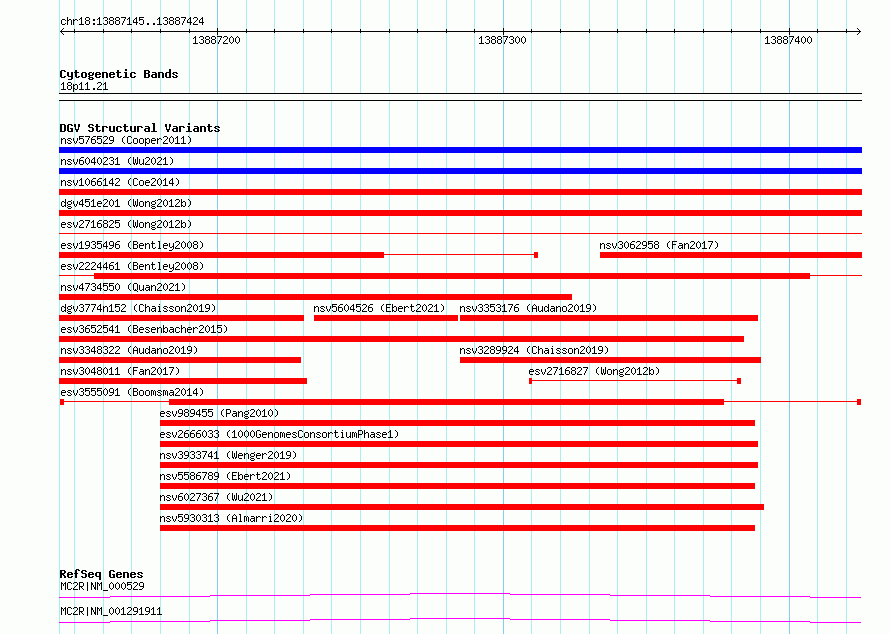The height and width of the screenshot is (634, 890).
Task: Click the red bar under nsv6027367
Action: tap(462, 507)
